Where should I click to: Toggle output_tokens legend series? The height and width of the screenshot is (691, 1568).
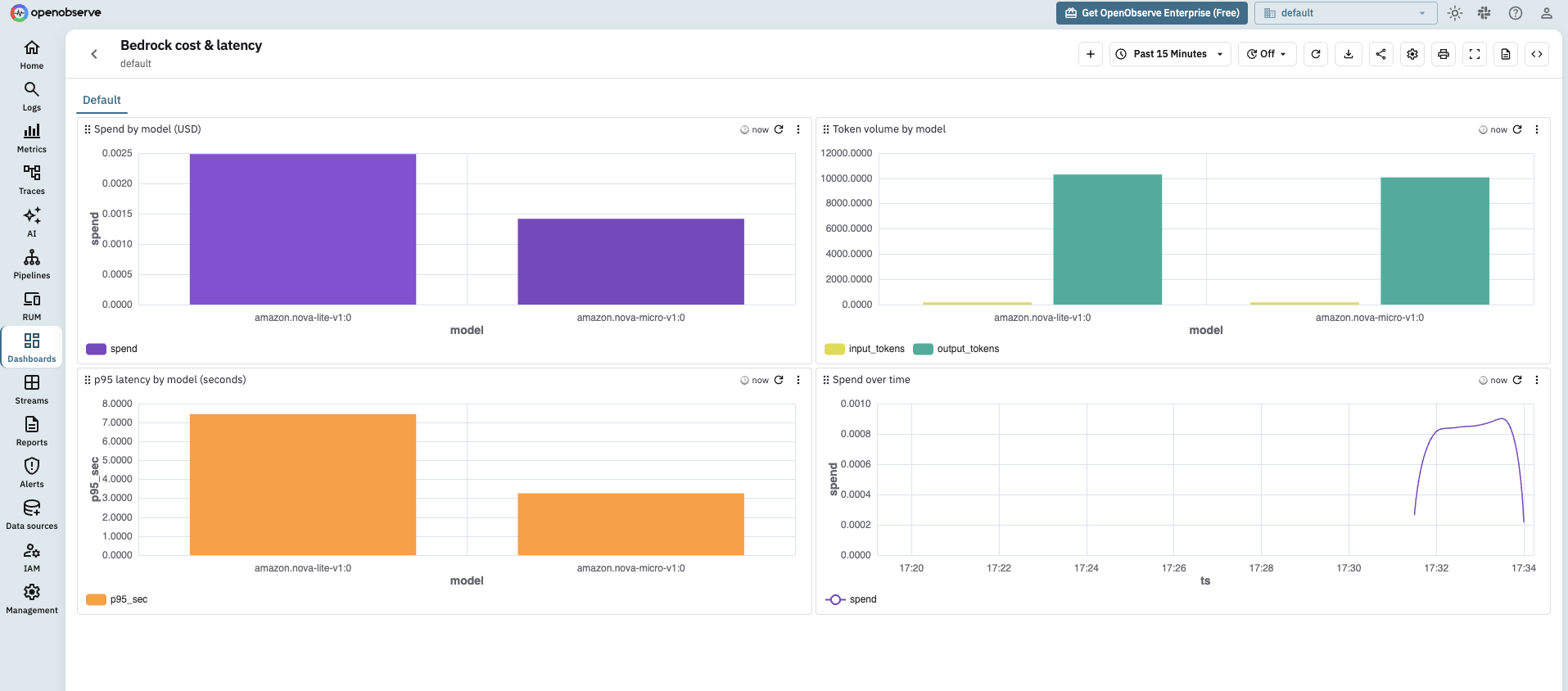tap(956, 349)
